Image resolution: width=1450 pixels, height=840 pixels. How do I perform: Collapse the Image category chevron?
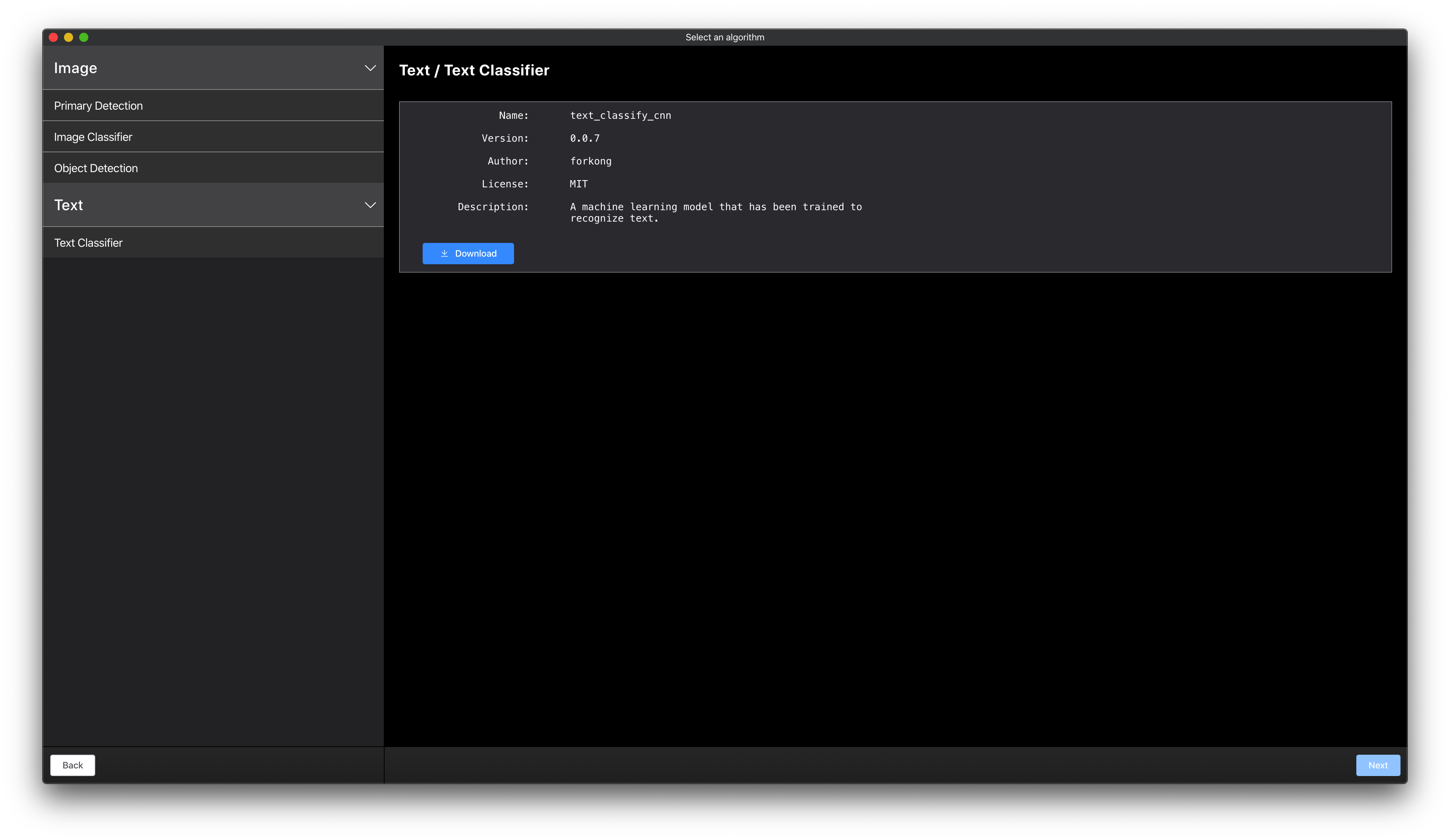(x=370, y=68)
